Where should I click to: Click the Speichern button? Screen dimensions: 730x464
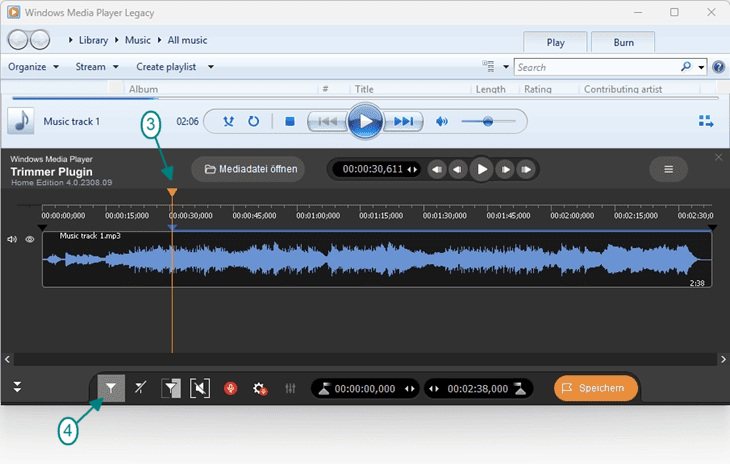point(595,388)
